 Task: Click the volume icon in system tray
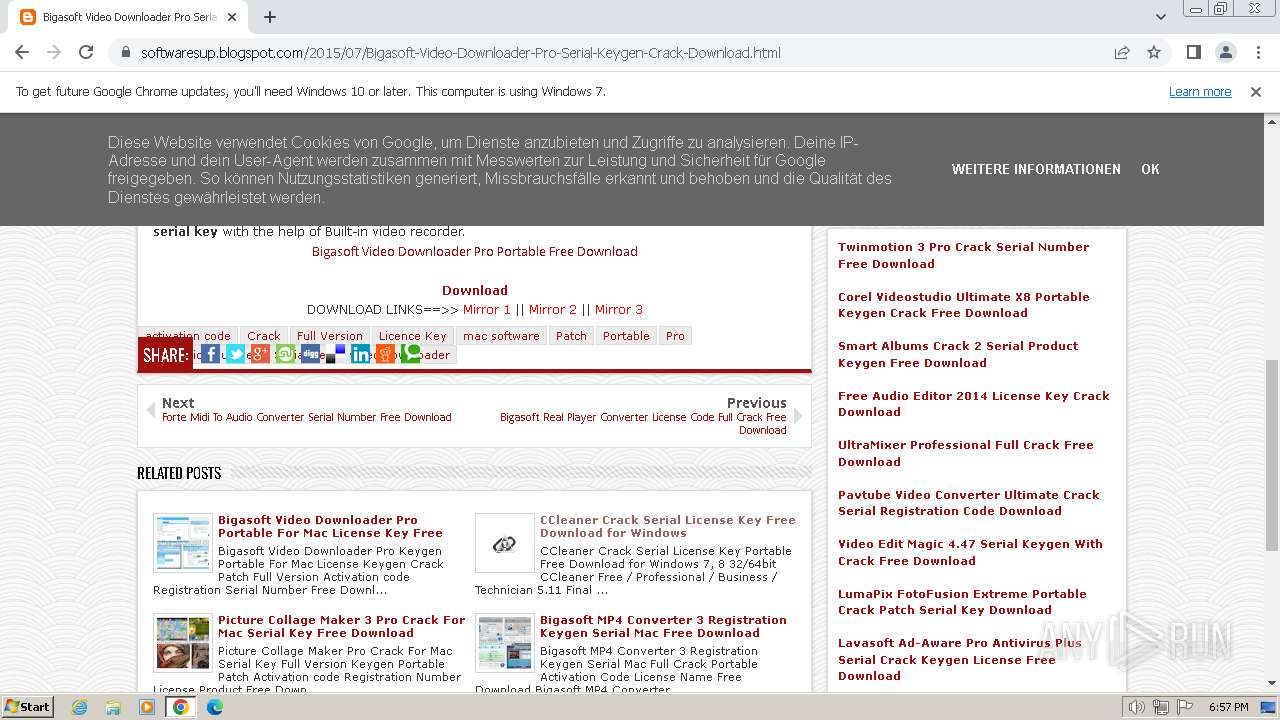pos(1136,707)
